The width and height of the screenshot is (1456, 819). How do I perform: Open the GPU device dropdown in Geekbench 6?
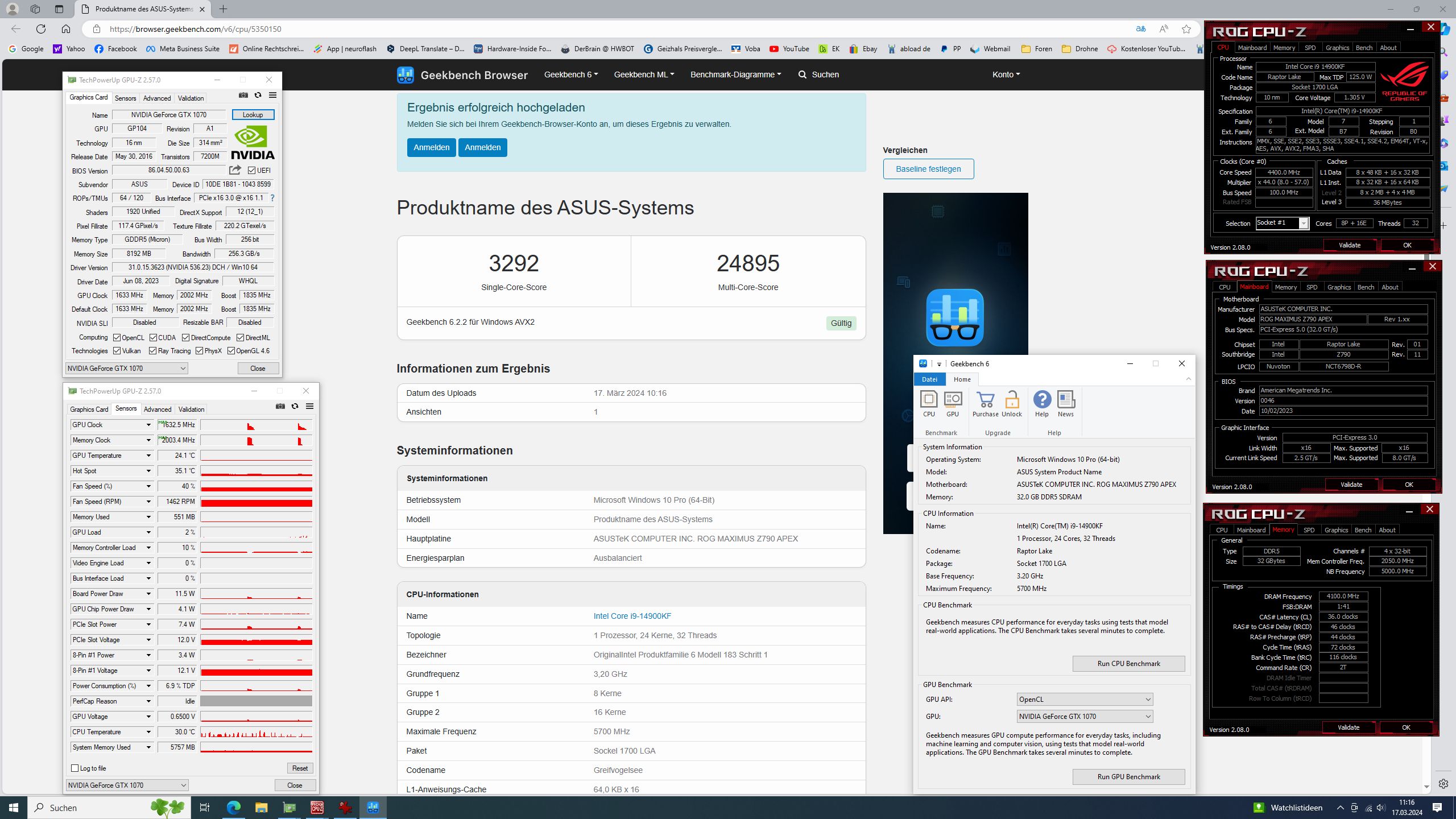[x=1085, y=717]
